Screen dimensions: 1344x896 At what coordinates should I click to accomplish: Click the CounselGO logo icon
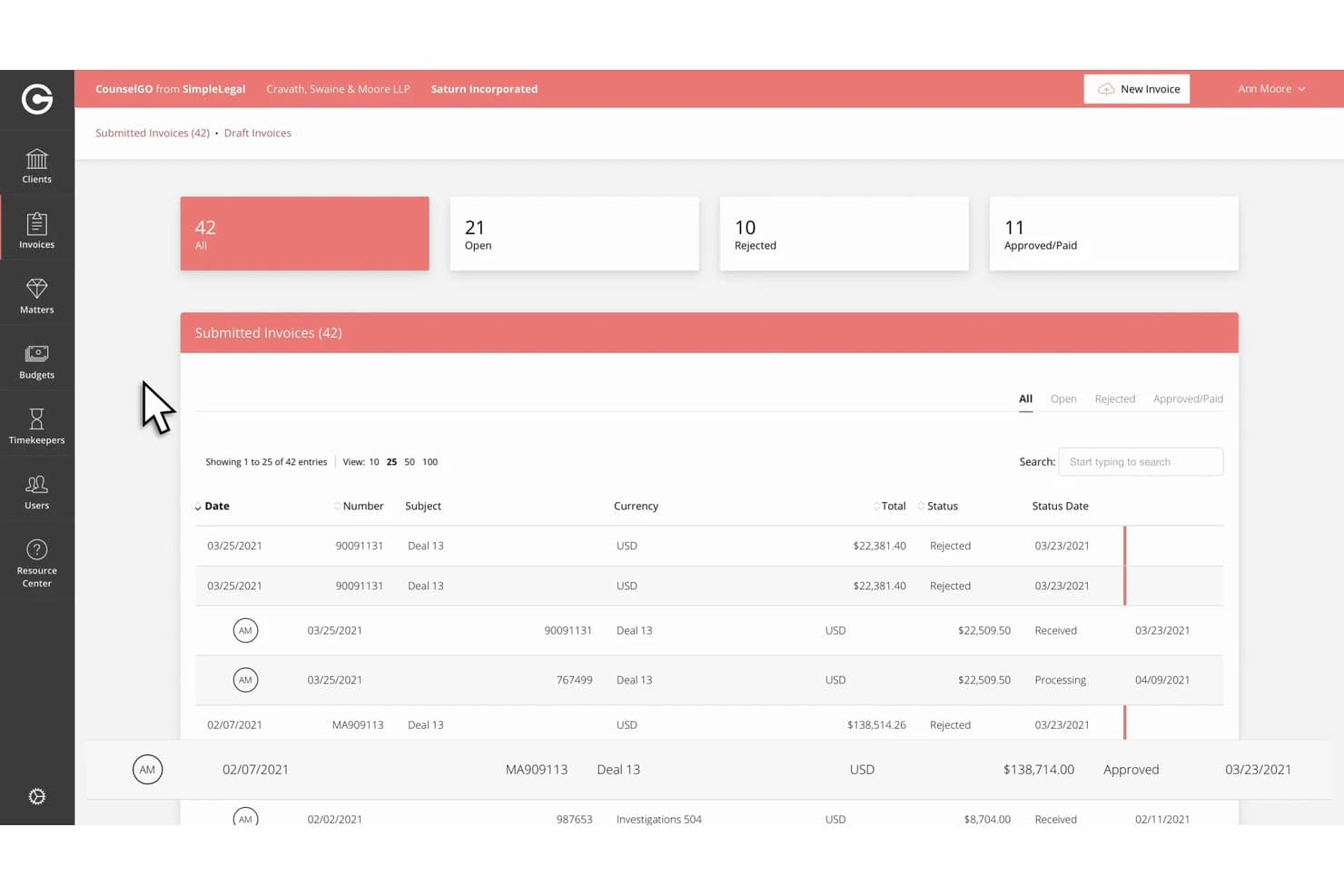37,99
